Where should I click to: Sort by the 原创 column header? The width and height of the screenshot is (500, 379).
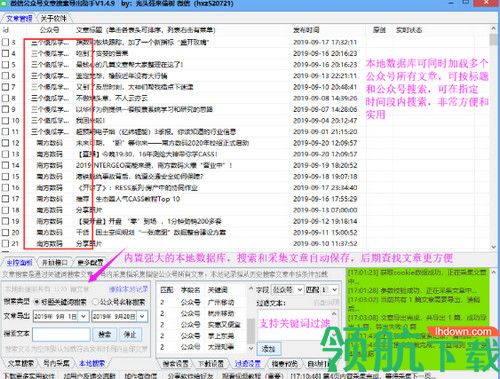379,30
